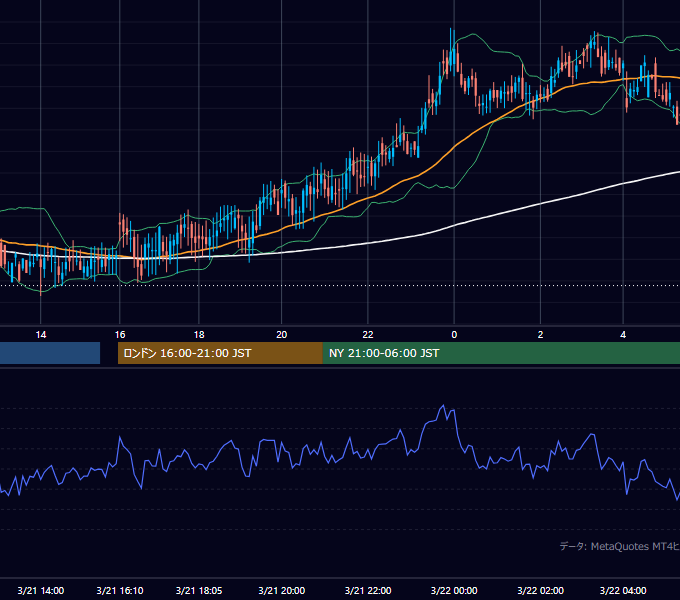
Task: Select the blue session bar before London
Action: point(50,353)
